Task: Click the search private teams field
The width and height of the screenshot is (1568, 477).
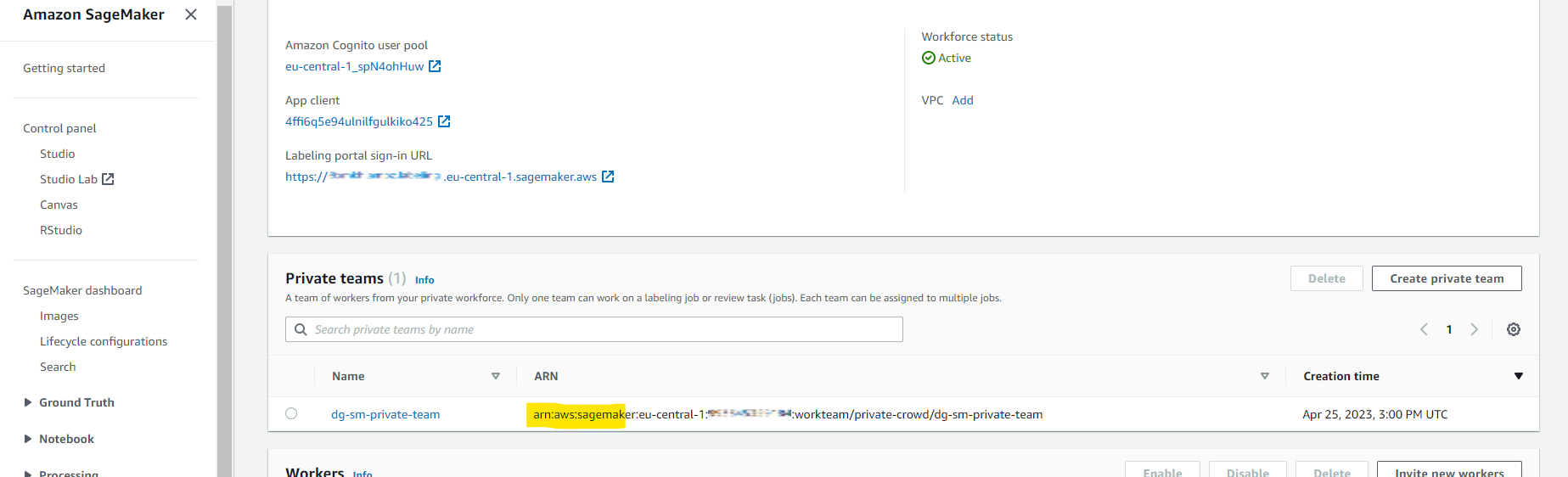Action: pos(594,329)
